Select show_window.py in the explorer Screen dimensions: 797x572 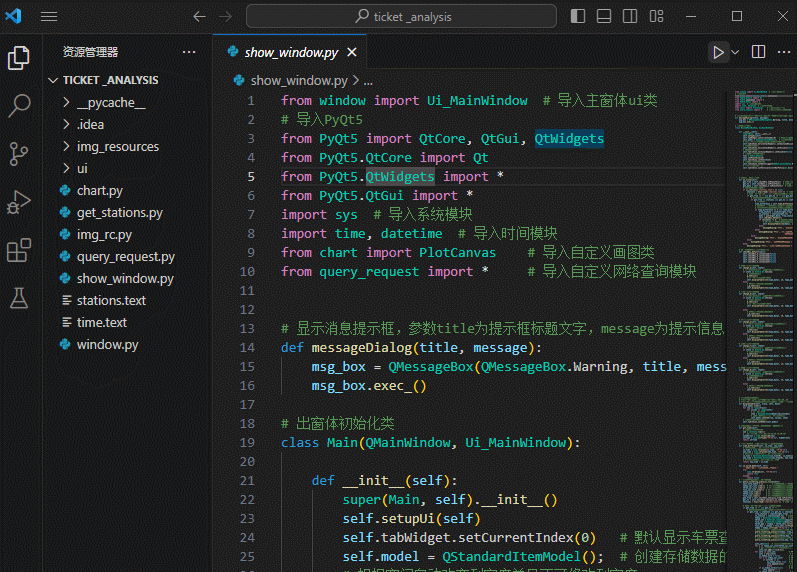[125, 279]
